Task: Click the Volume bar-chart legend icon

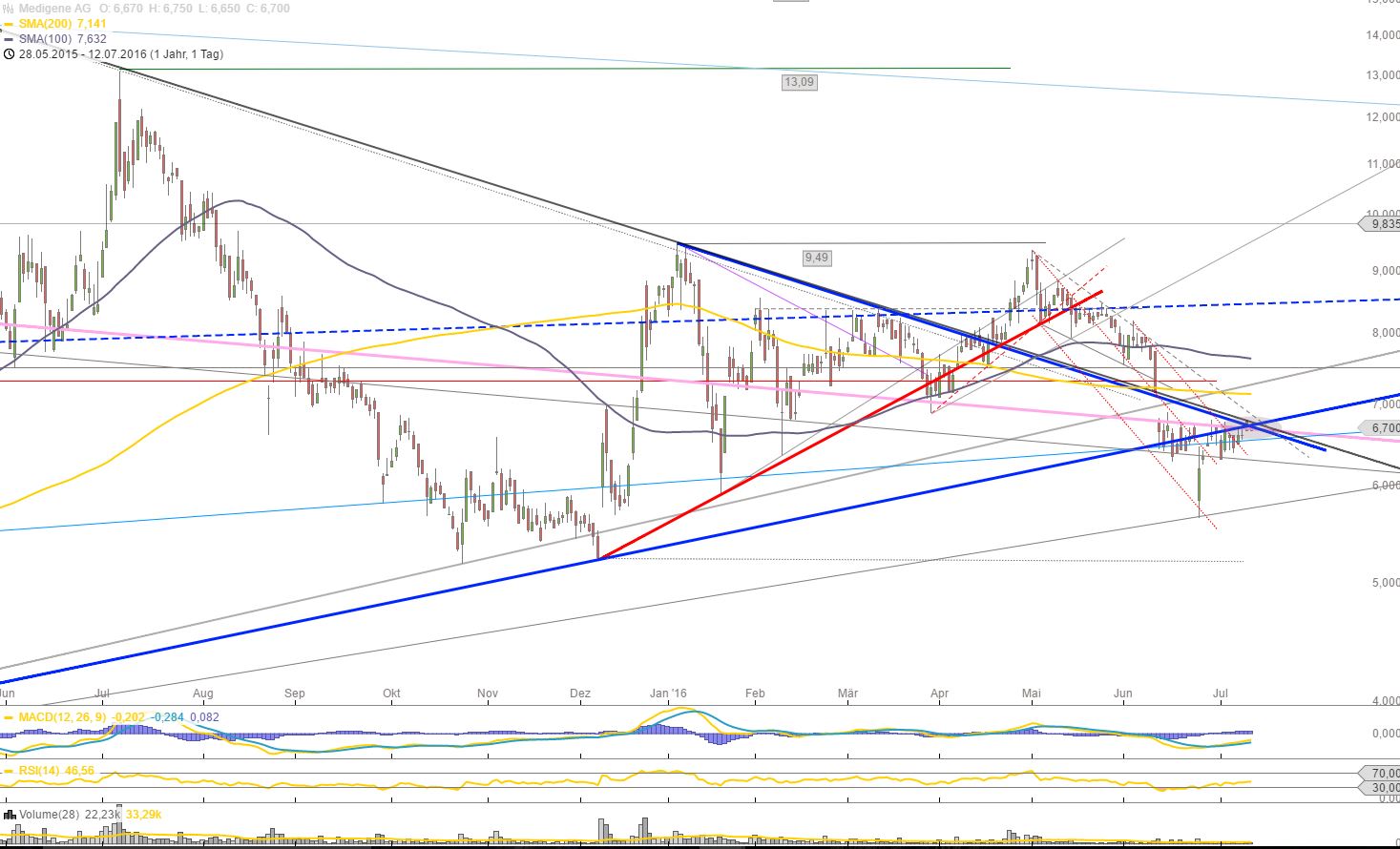Action: [10, 815]
